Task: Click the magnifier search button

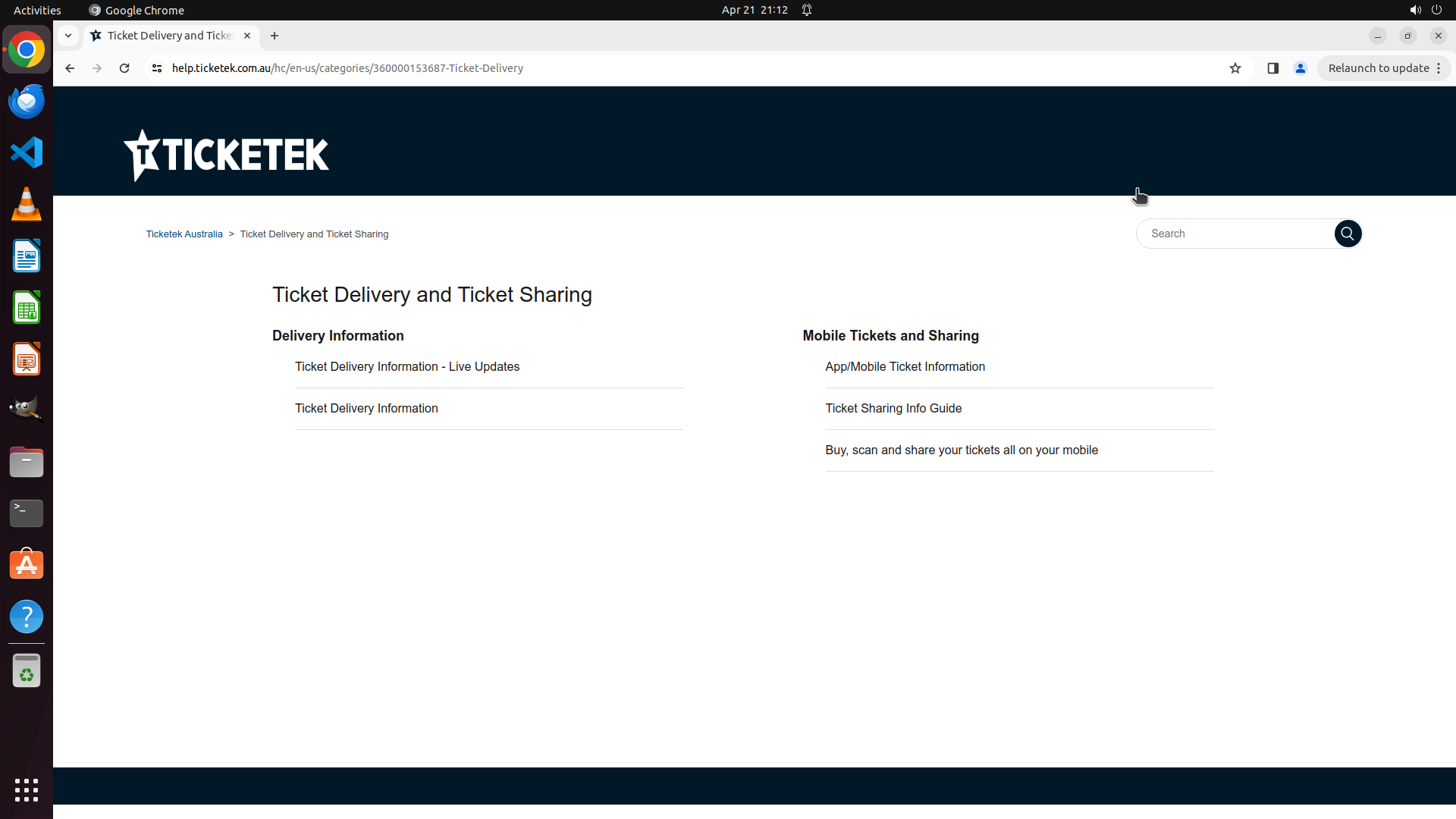Action: coord(1348,234)
